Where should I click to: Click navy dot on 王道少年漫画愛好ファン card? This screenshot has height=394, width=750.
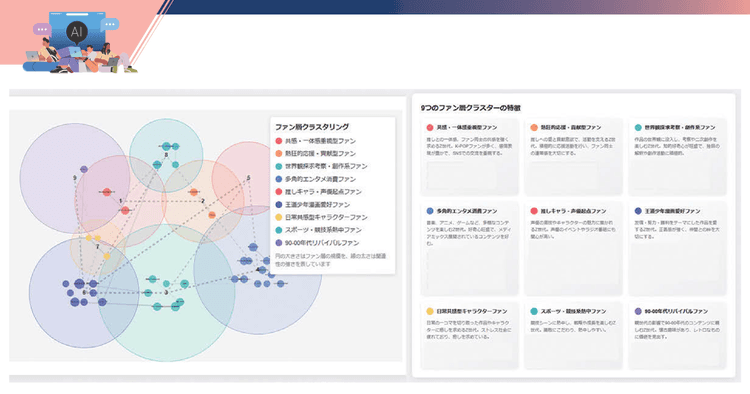pos(638,211)
